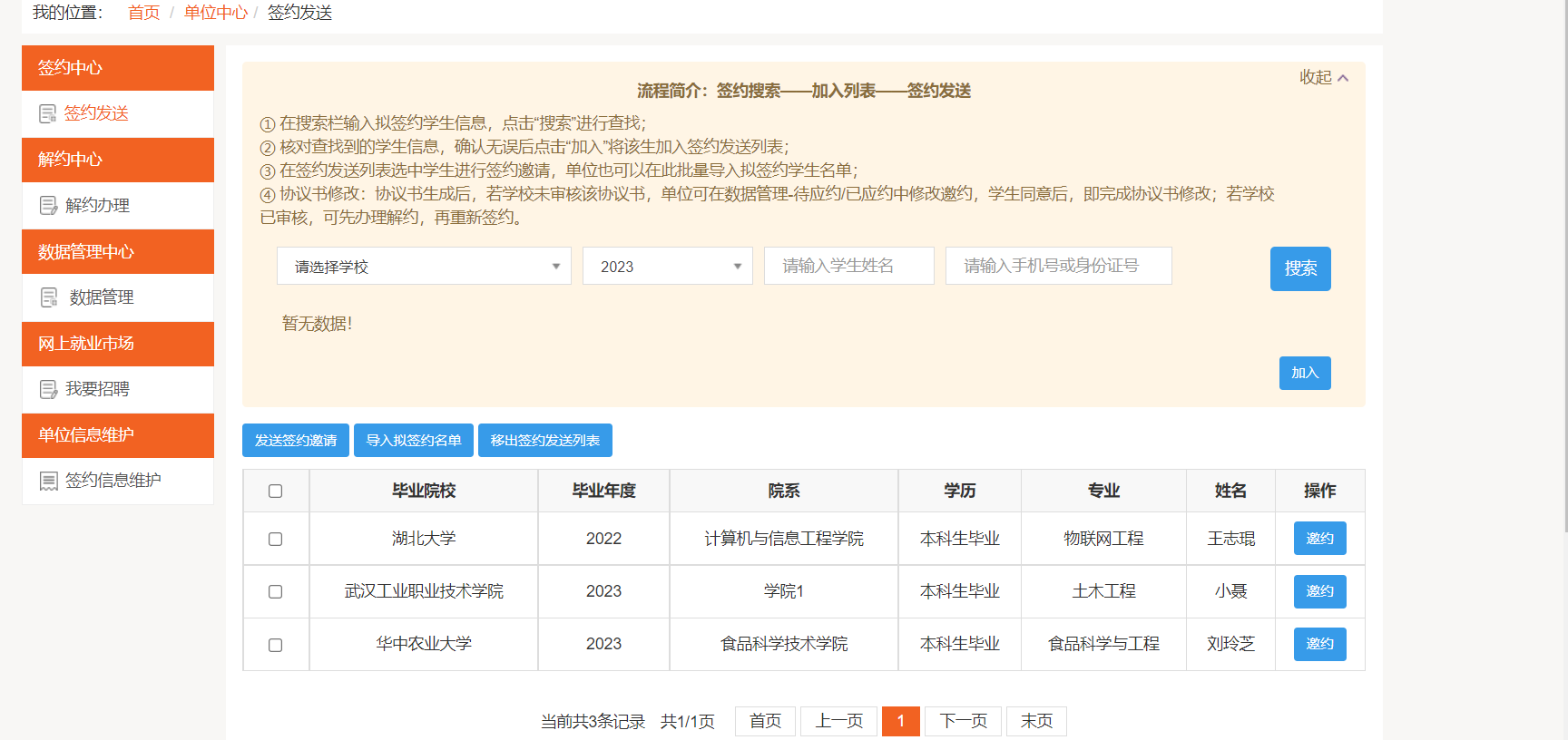Viewport: 1568px width, 740px height.
Task: Click 邀约 for student 王志琨
Action: [x=1319, y=539]
